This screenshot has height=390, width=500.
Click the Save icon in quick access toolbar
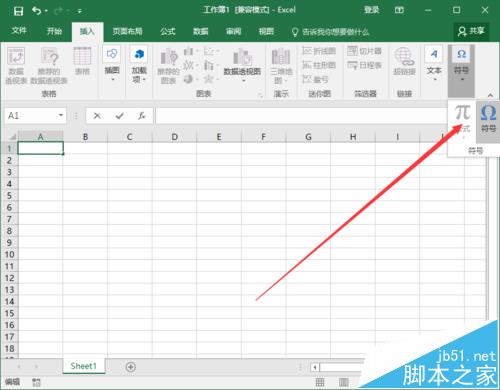18,11
